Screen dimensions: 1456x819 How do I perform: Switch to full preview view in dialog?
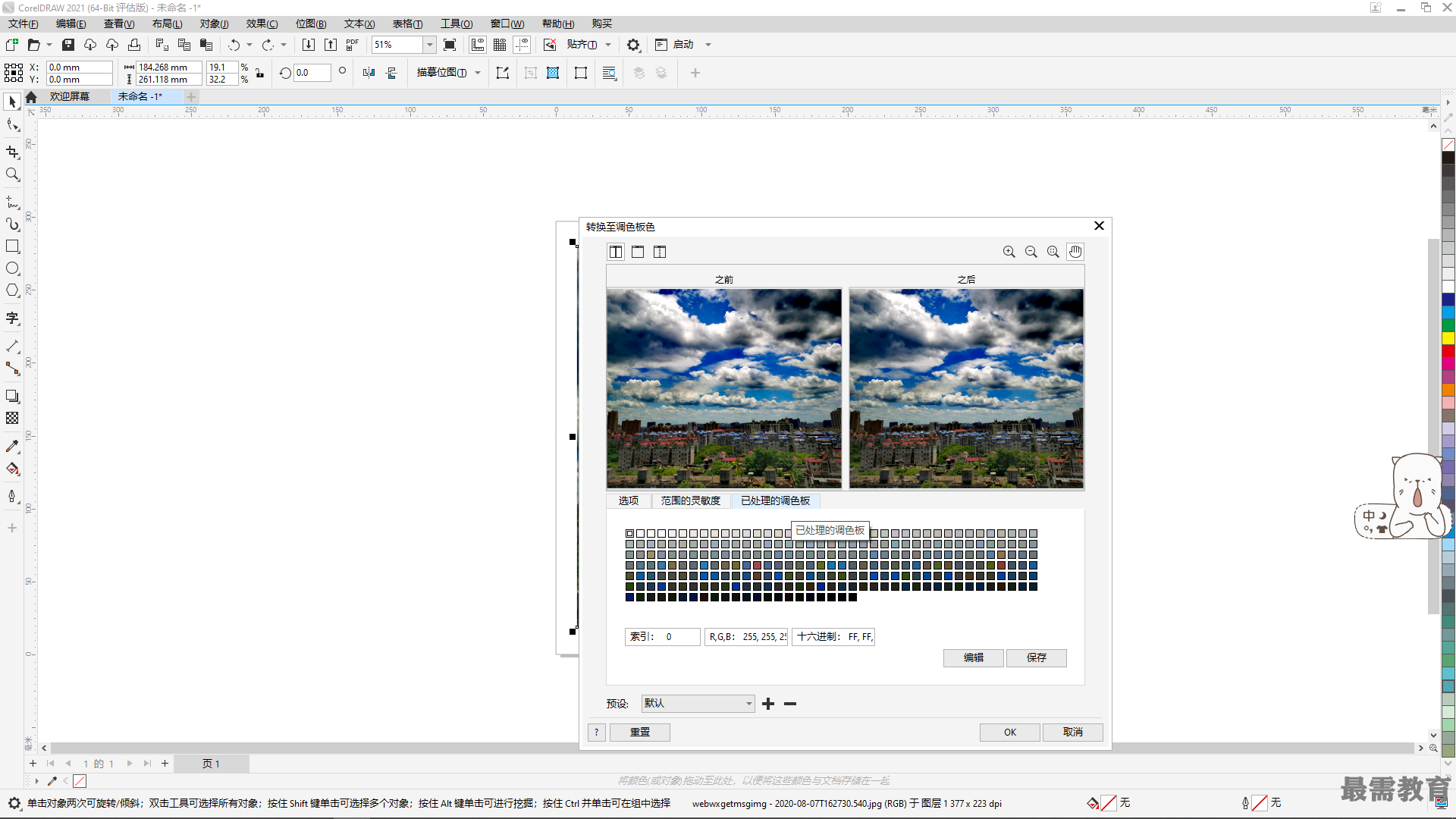[638, 252]
